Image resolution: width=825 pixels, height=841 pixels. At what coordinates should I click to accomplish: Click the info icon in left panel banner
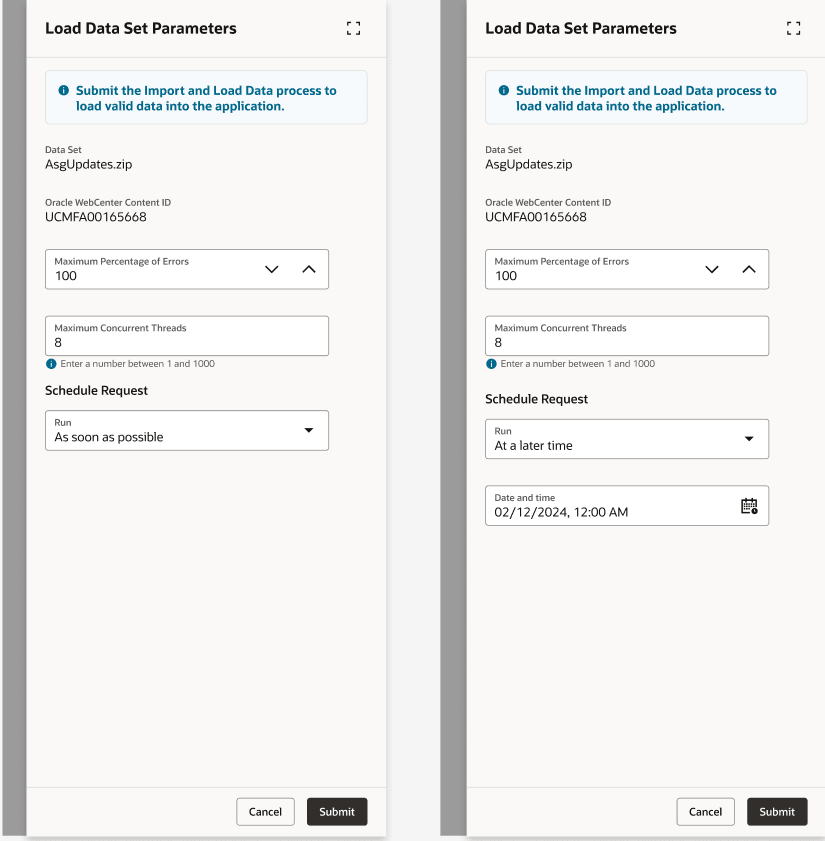click(63, 90)
